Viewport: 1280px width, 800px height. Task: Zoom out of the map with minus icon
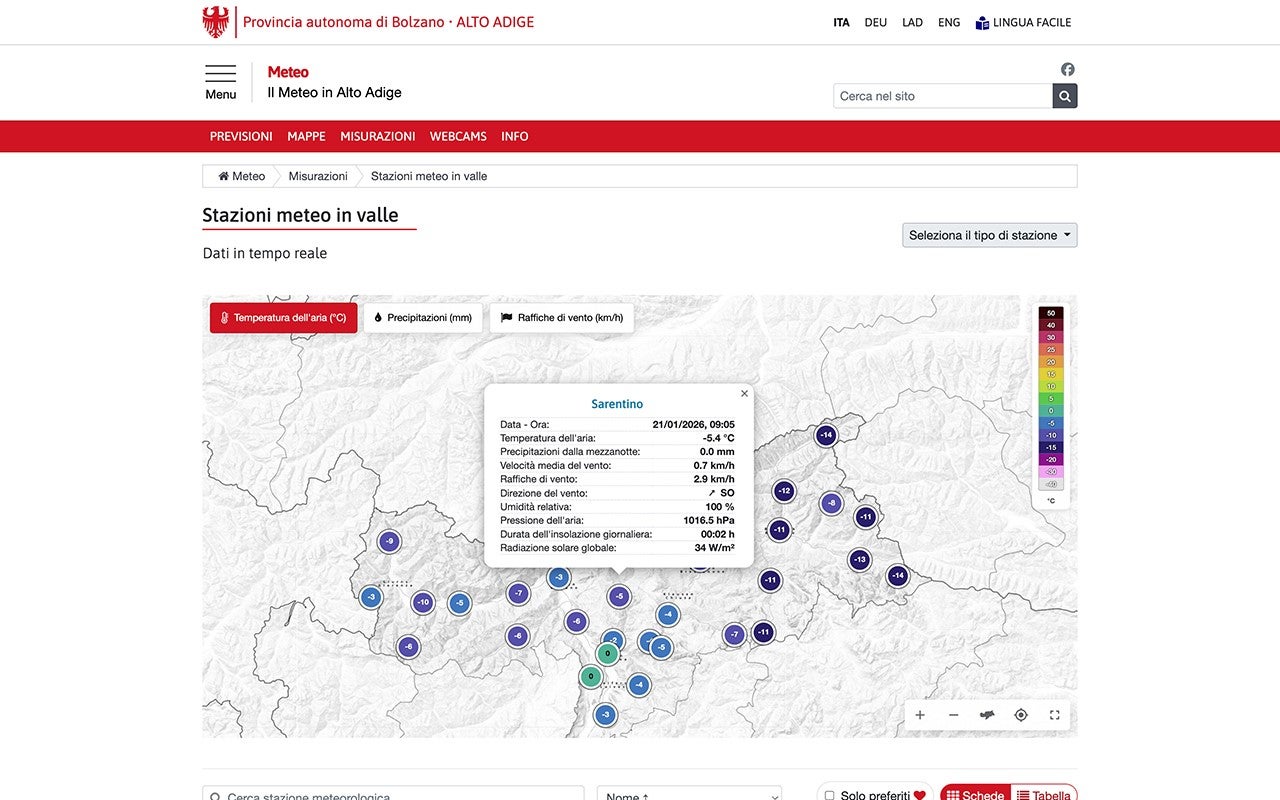point(954,715)
